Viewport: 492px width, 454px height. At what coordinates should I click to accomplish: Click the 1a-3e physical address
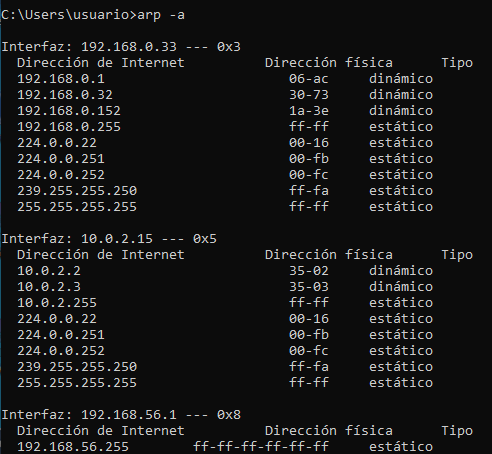(x=309, y=111)
